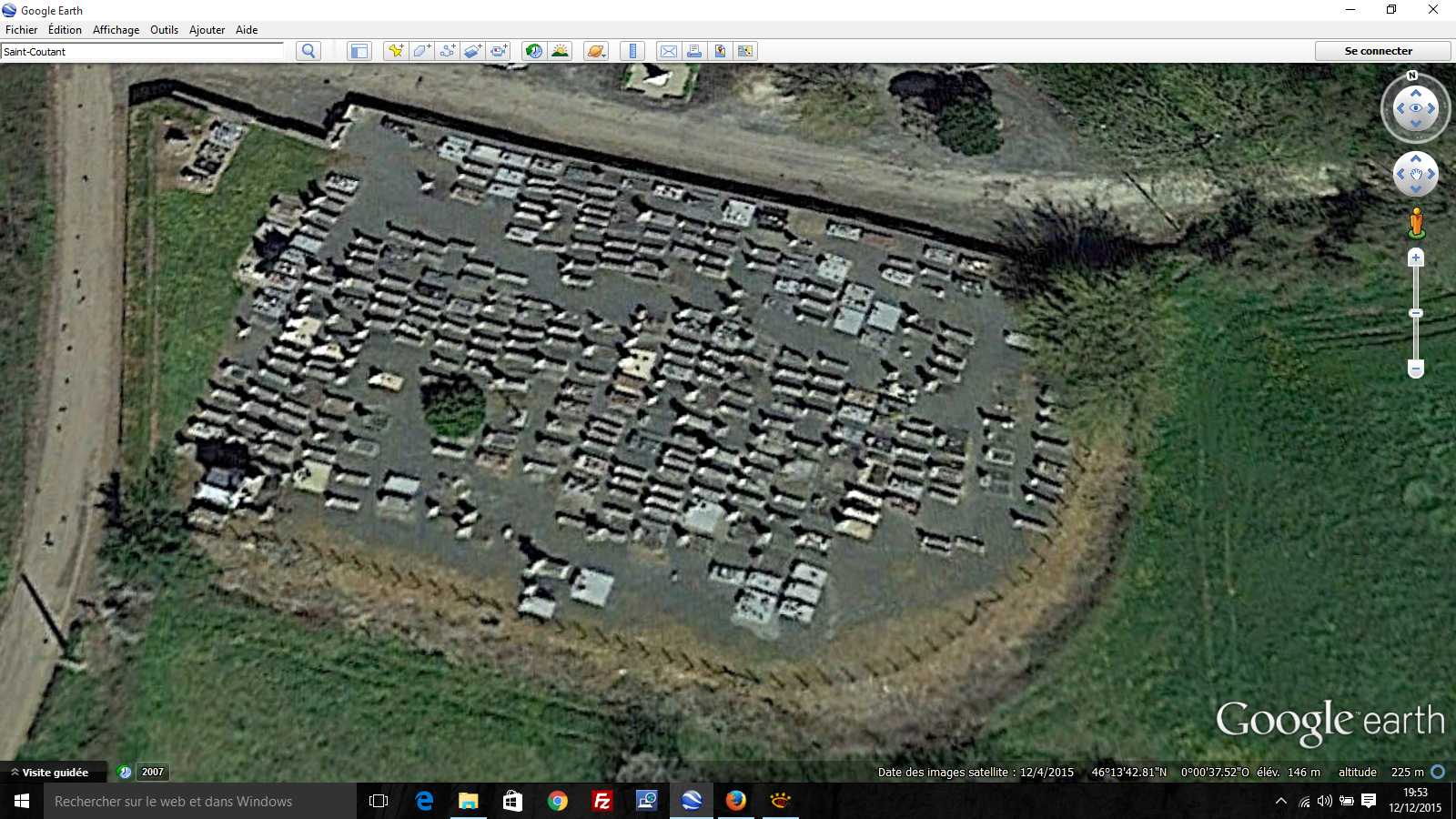
Task: Open File Explorer from taskbar
Action: pyautogui.click(x=469, y=801)
